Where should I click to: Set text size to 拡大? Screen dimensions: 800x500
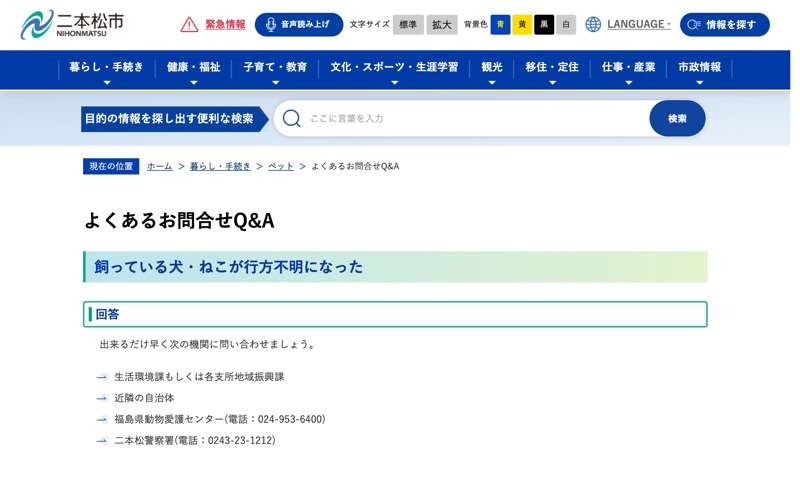tap(442, 24)
